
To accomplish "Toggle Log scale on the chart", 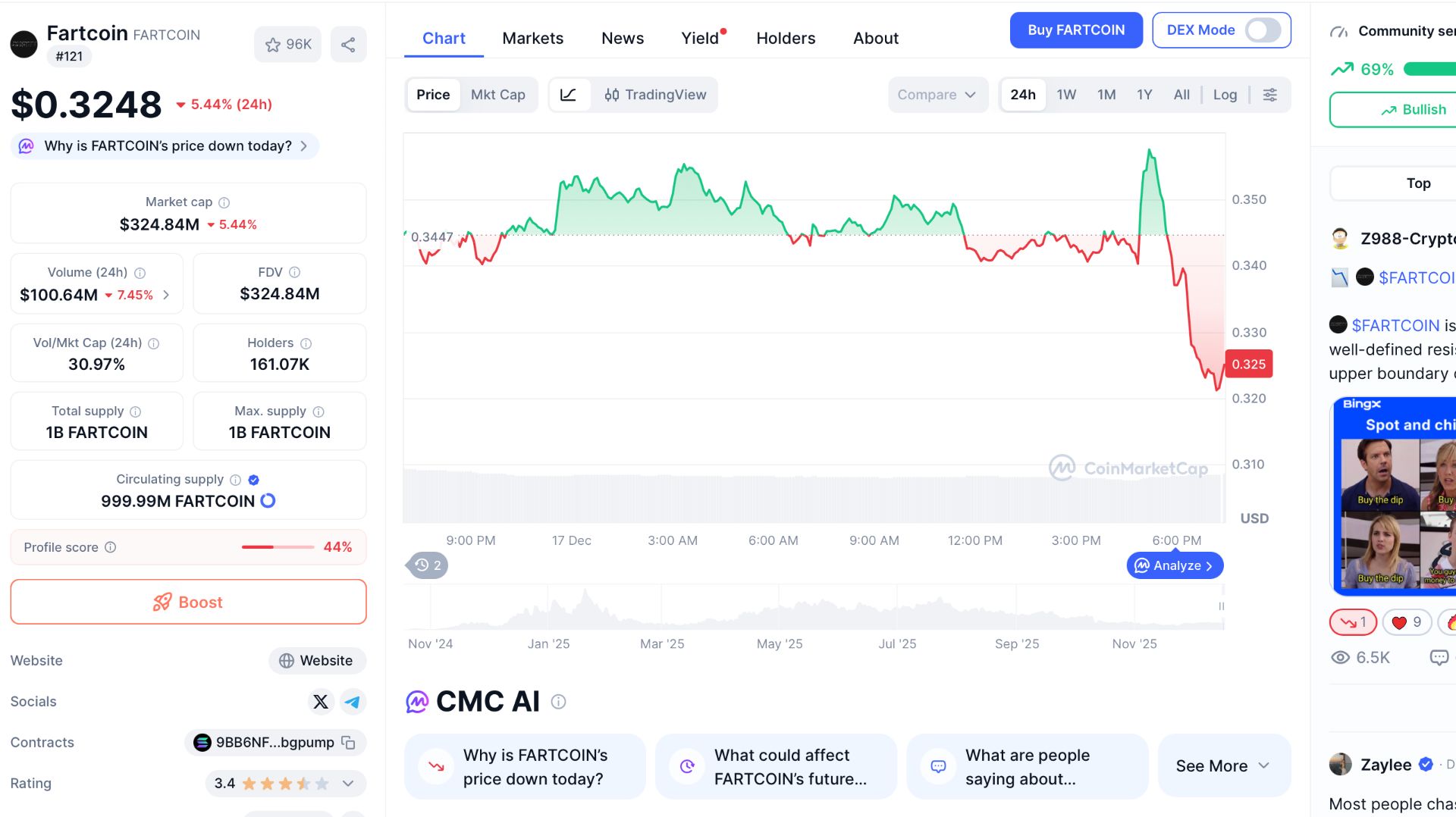I will (x=1225, y=95).
